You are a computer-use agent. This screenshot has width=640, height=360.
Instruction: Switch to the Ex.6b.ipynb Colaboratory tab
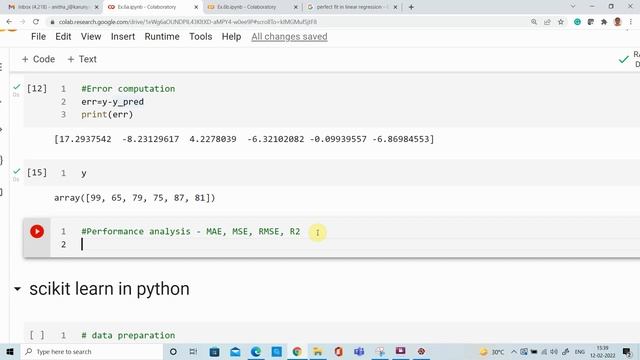(x=247, y=7)
